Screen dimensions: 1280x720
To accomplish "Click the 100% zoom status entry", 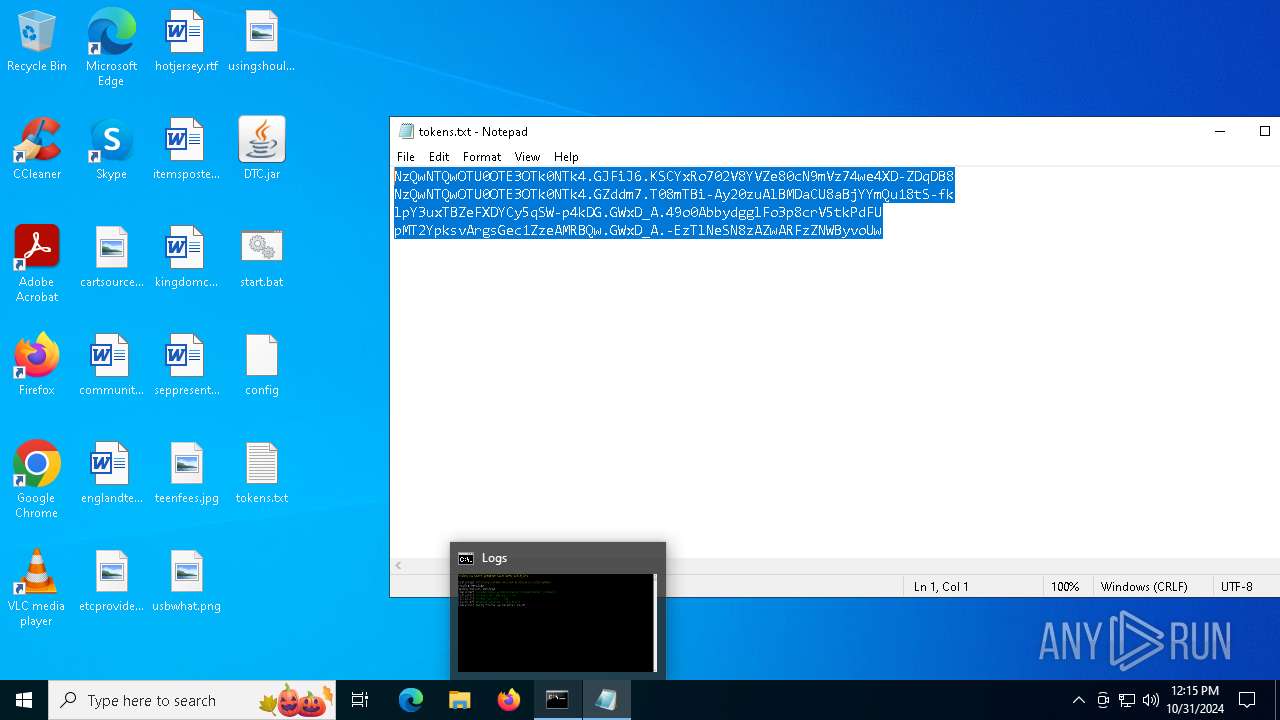I will pyautogui.click(x=1065, y=587).
